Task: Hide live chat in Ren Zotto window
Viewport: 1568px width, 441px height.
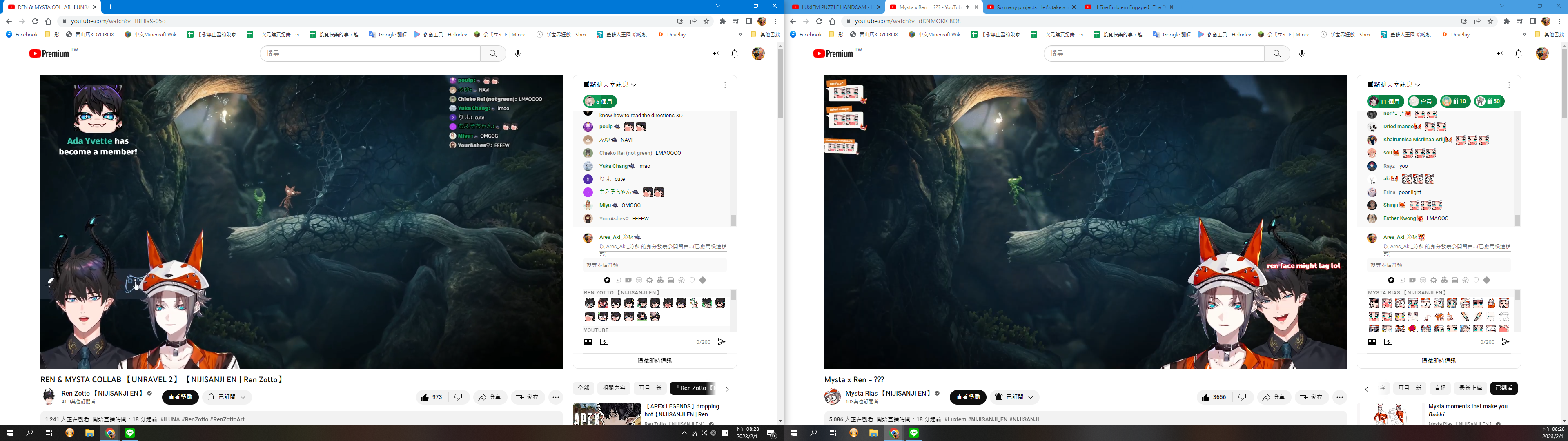Action: [x=654, y=361]
